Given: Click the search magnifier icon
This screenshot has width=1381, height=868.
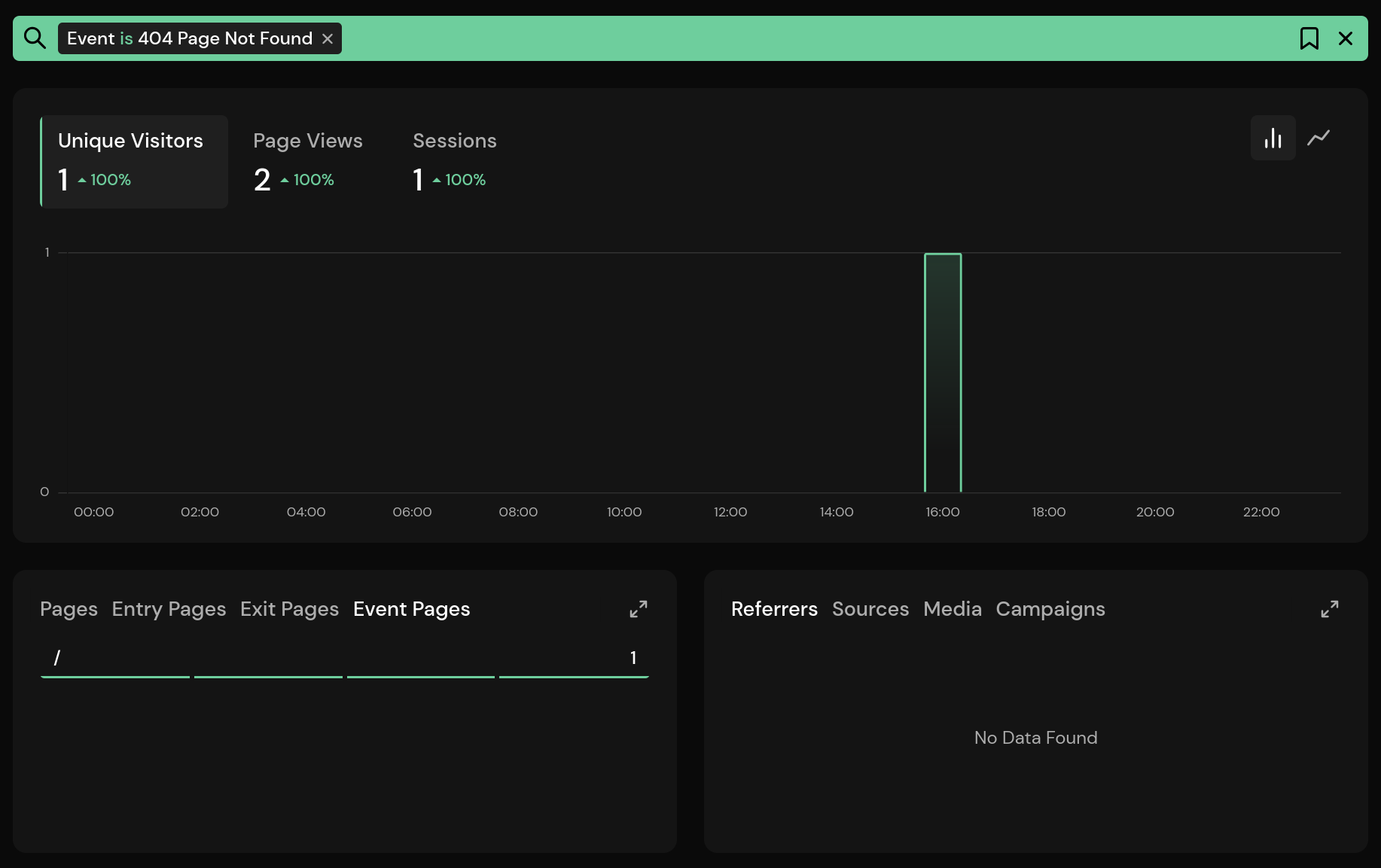Looking at the screenshot, I should pyautogui.click(x=35, y=38).
